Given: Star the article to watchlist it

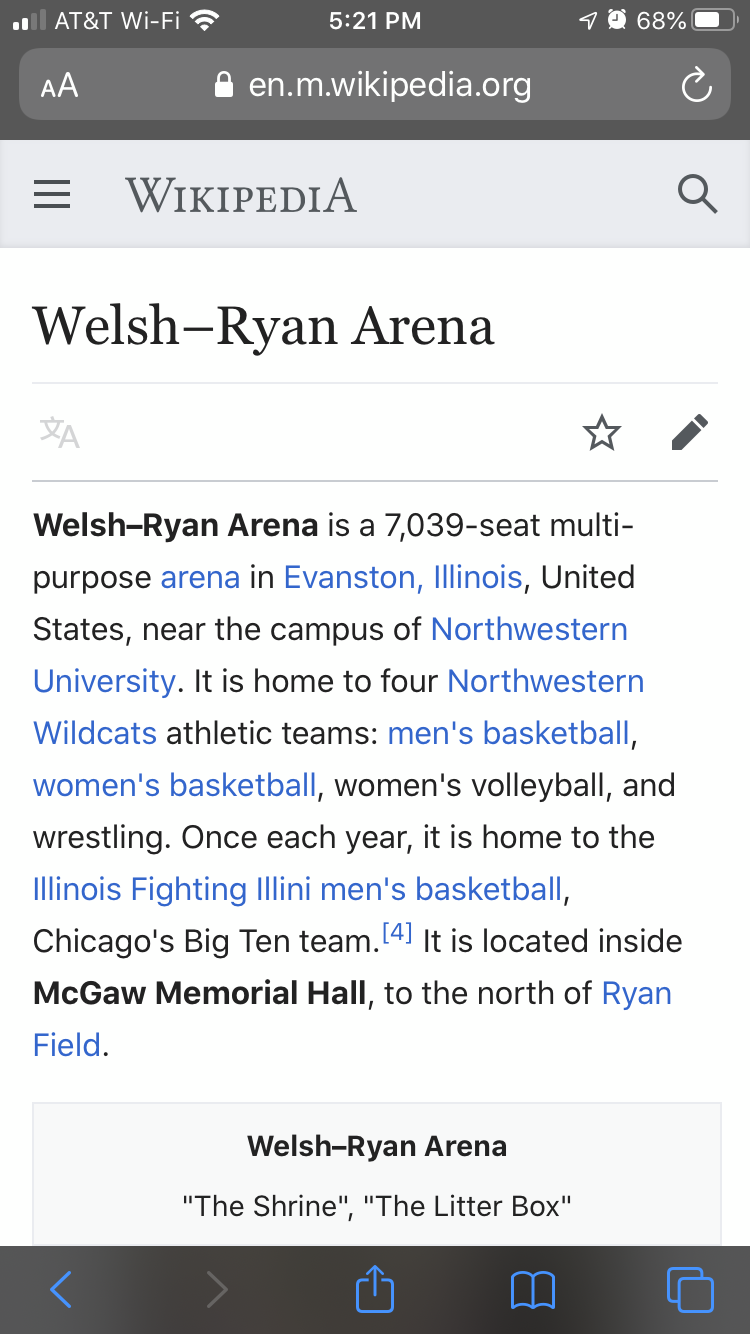Looking at the screenshot, I should coord(602,433).
